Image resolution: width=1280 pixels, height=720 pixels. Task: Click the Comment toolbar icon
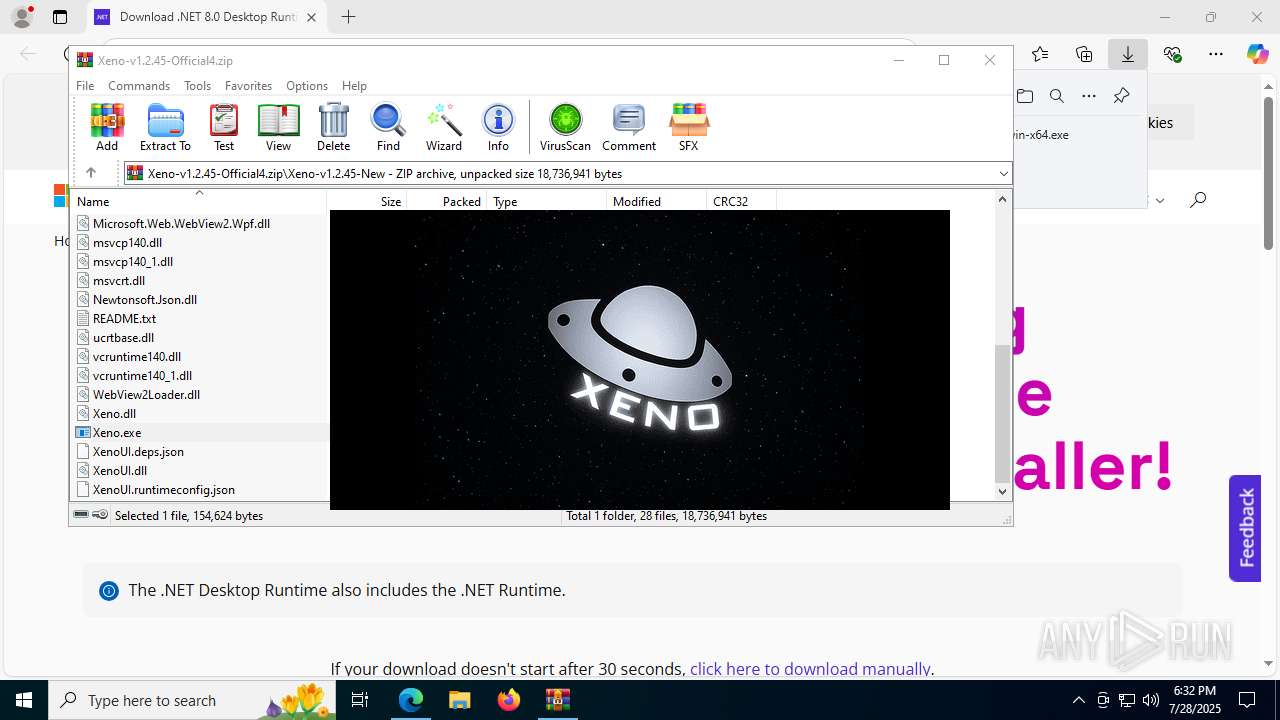(629, 127)
